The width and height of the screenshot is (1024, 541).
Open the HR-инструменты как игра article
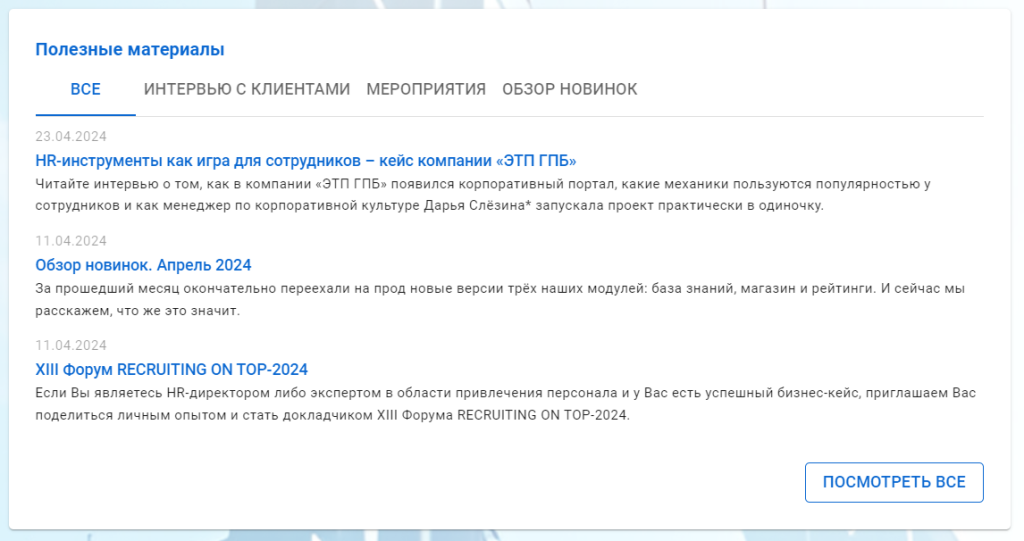(x=306, y=161)
